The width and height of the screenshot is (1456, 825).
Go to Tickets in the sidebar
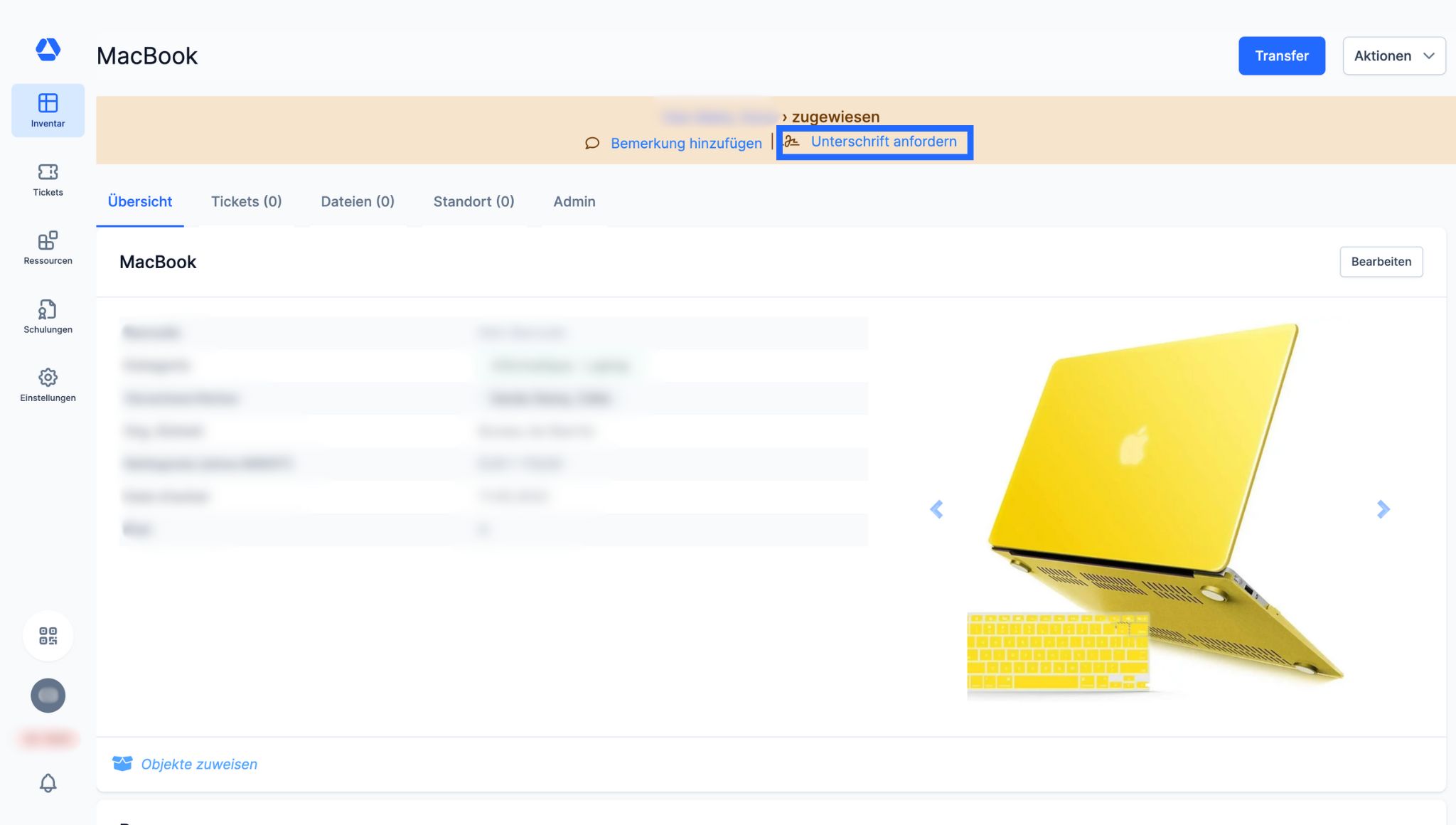pyautogui.click(x=48, y=180)
